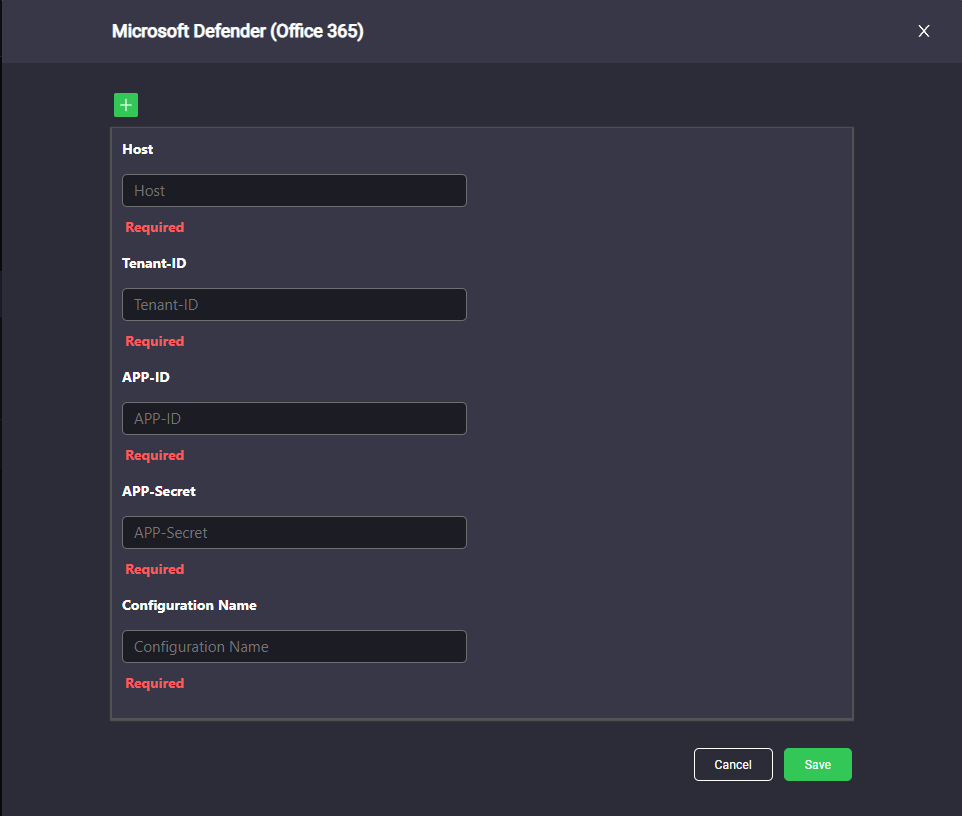Click into the Tenant-ID text box

(294, 305)
